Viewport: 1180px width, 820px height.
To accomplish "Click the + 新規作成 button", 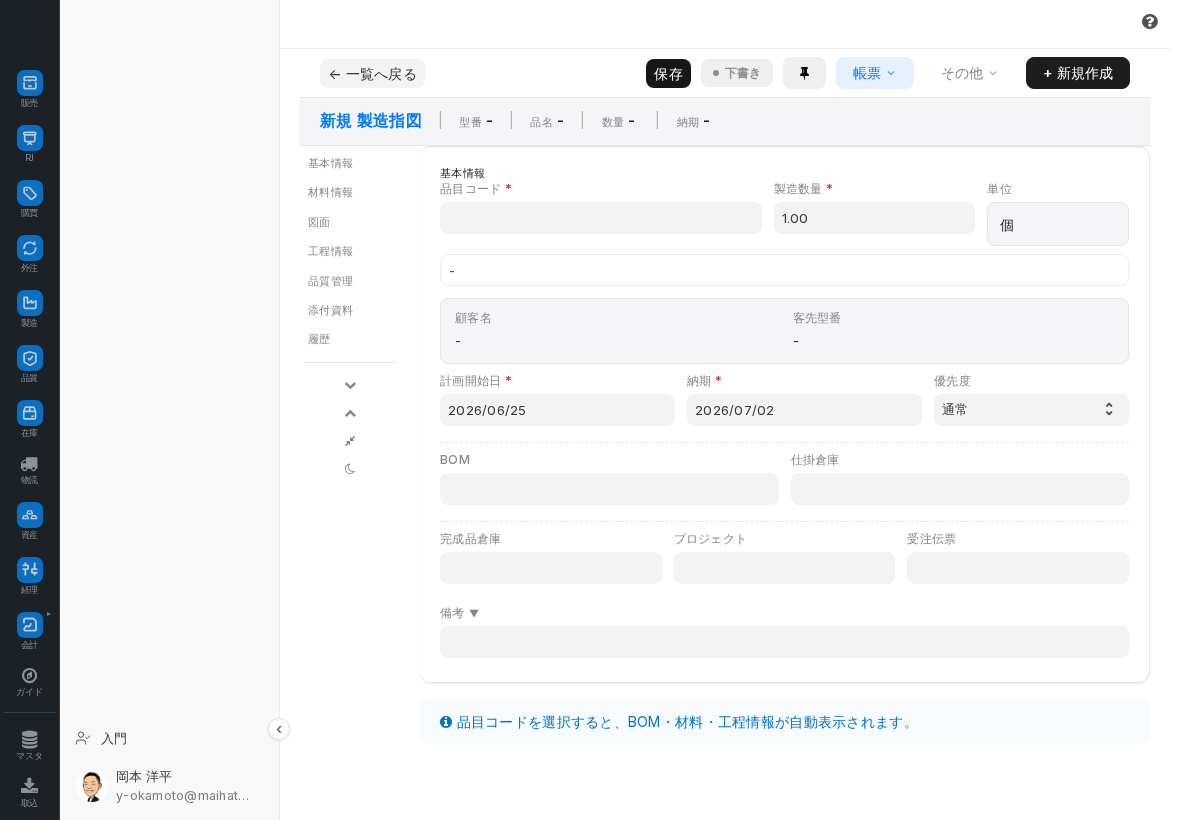I will pyautogui.click(x=1078, y=73).
